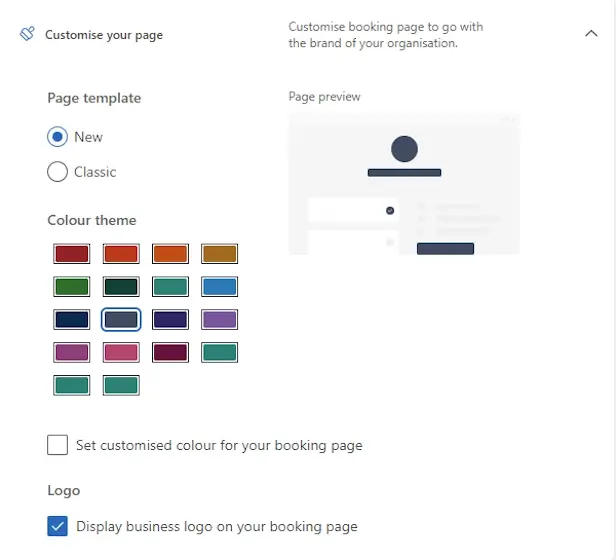Select the Classic page template
Viewport: 616px width, 560px height.
point(58,172)
